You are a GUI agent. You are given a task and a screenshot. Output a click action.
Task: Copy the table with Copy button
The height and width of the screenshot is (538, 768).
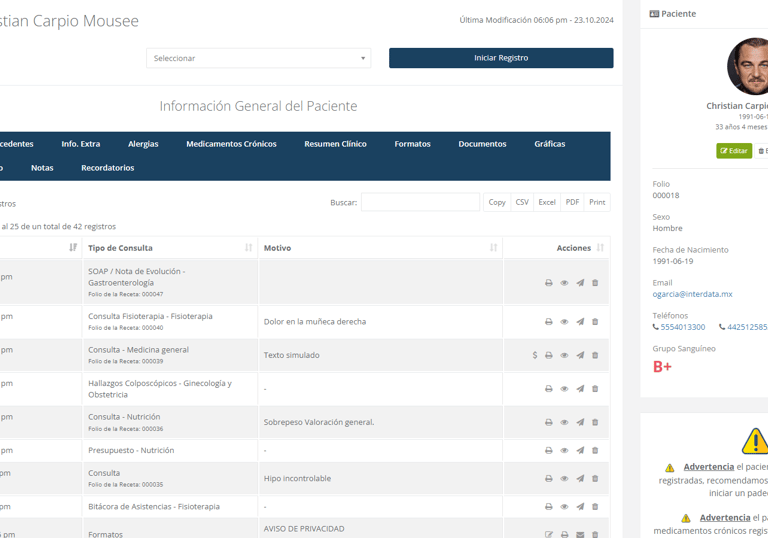[x=497, y=202]
